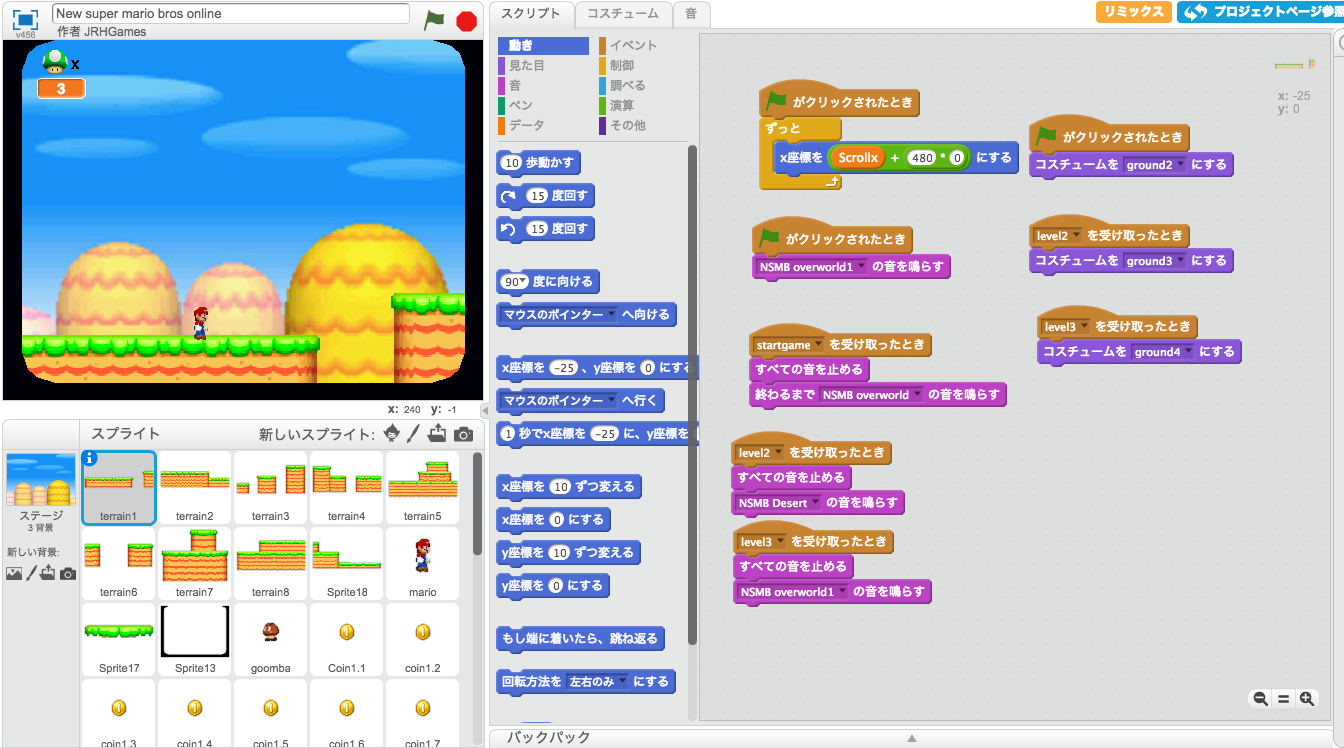
Task: Select the terrain2 sprite
Action: [x=194, y=487]
